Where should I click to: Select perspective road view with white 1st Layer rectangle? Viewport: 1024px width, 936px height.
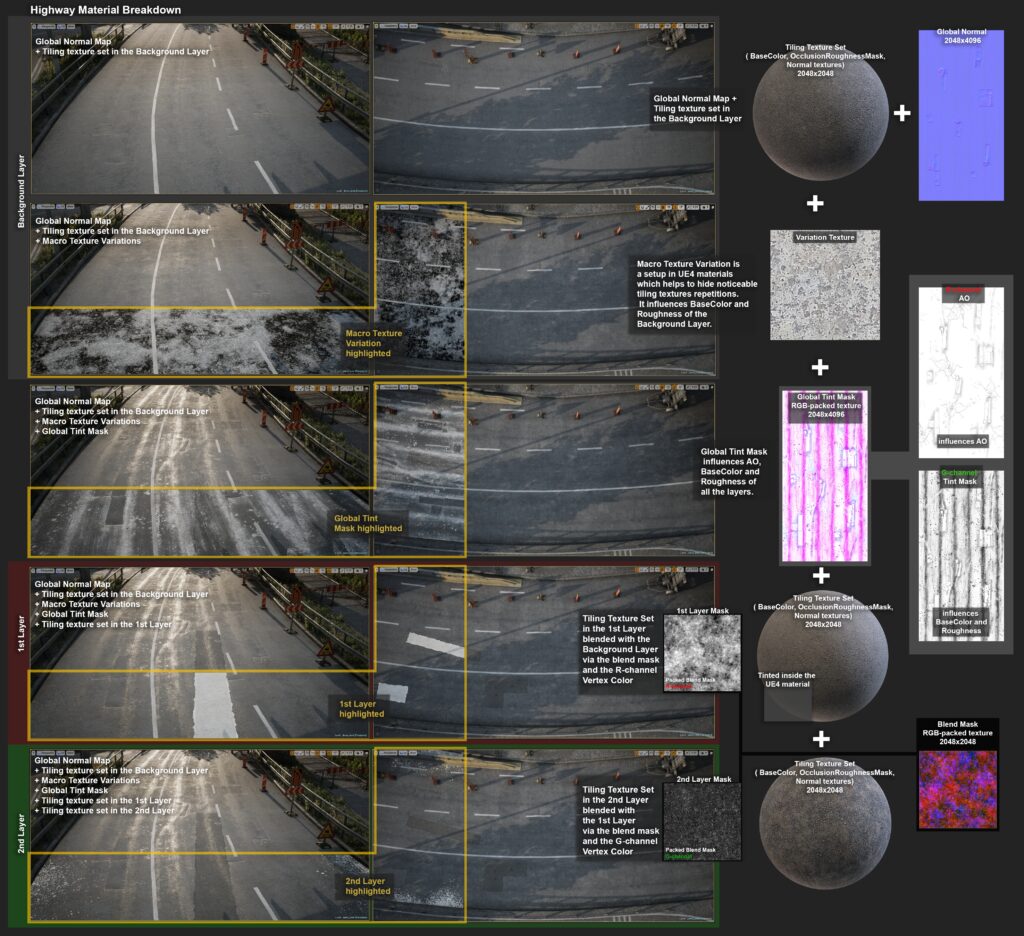click(200, 653)
